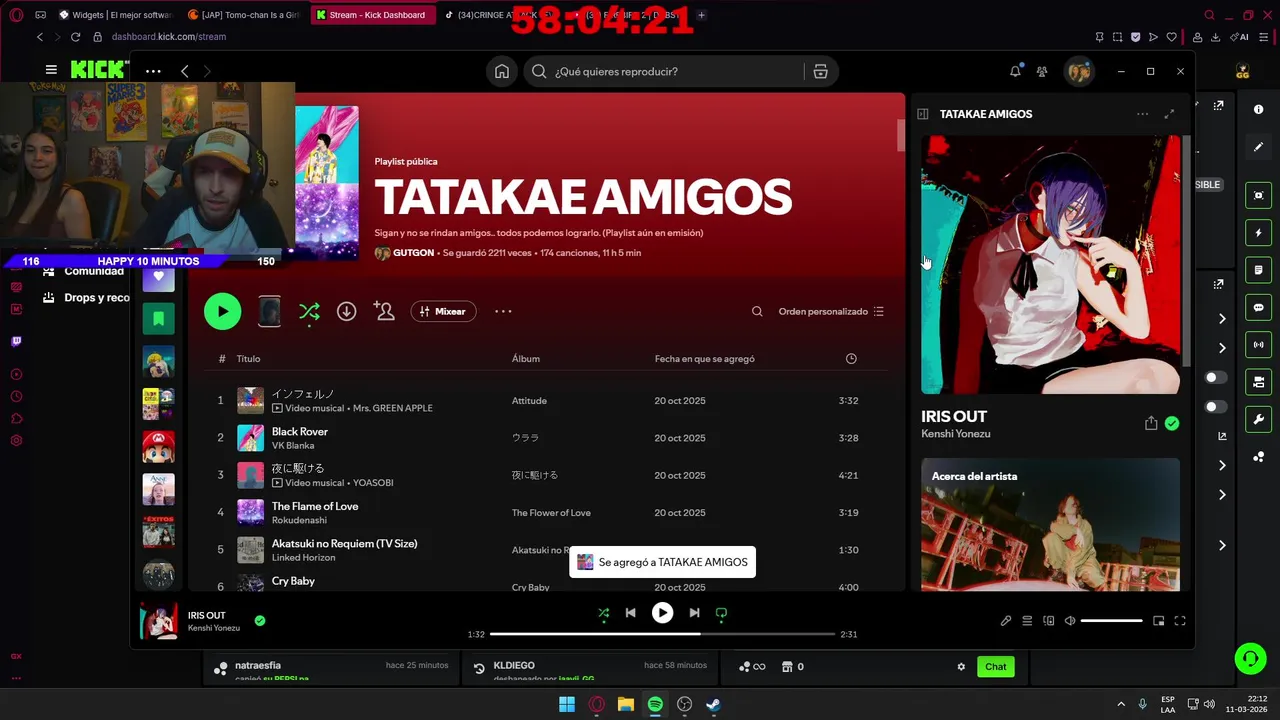The width and height of the screenshot is (1280, 720).
Task: Open more options for the playlist
Action: pos(503,311)
